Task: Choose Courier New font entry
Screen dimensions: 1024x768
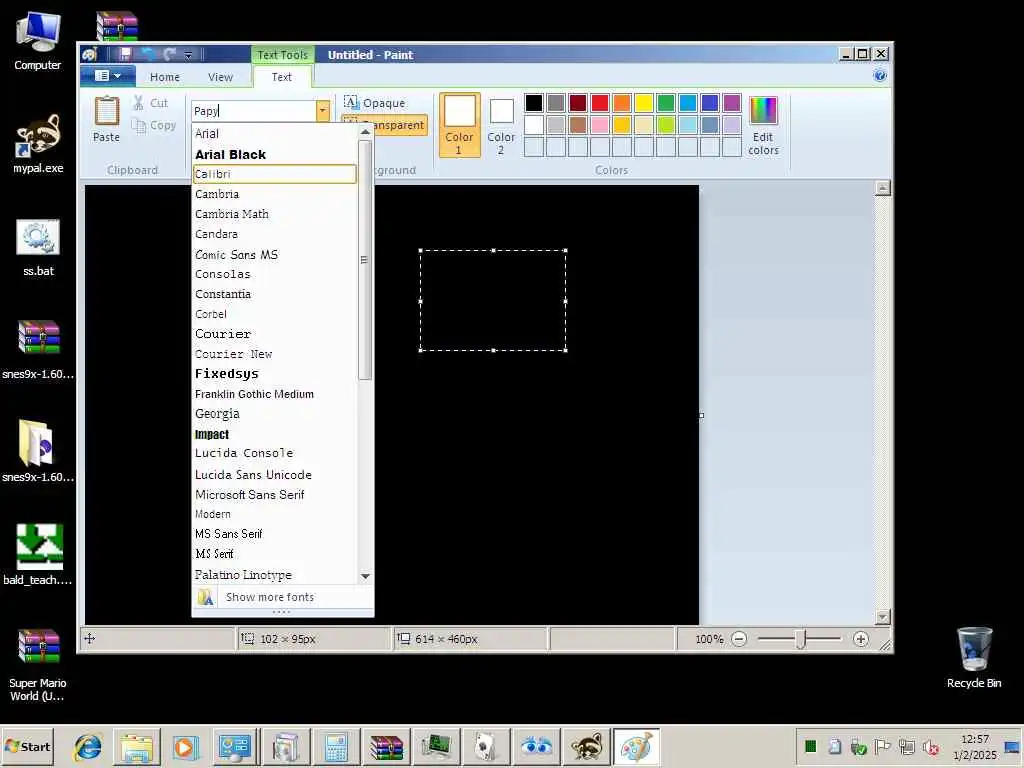Action: click(274, 354)
